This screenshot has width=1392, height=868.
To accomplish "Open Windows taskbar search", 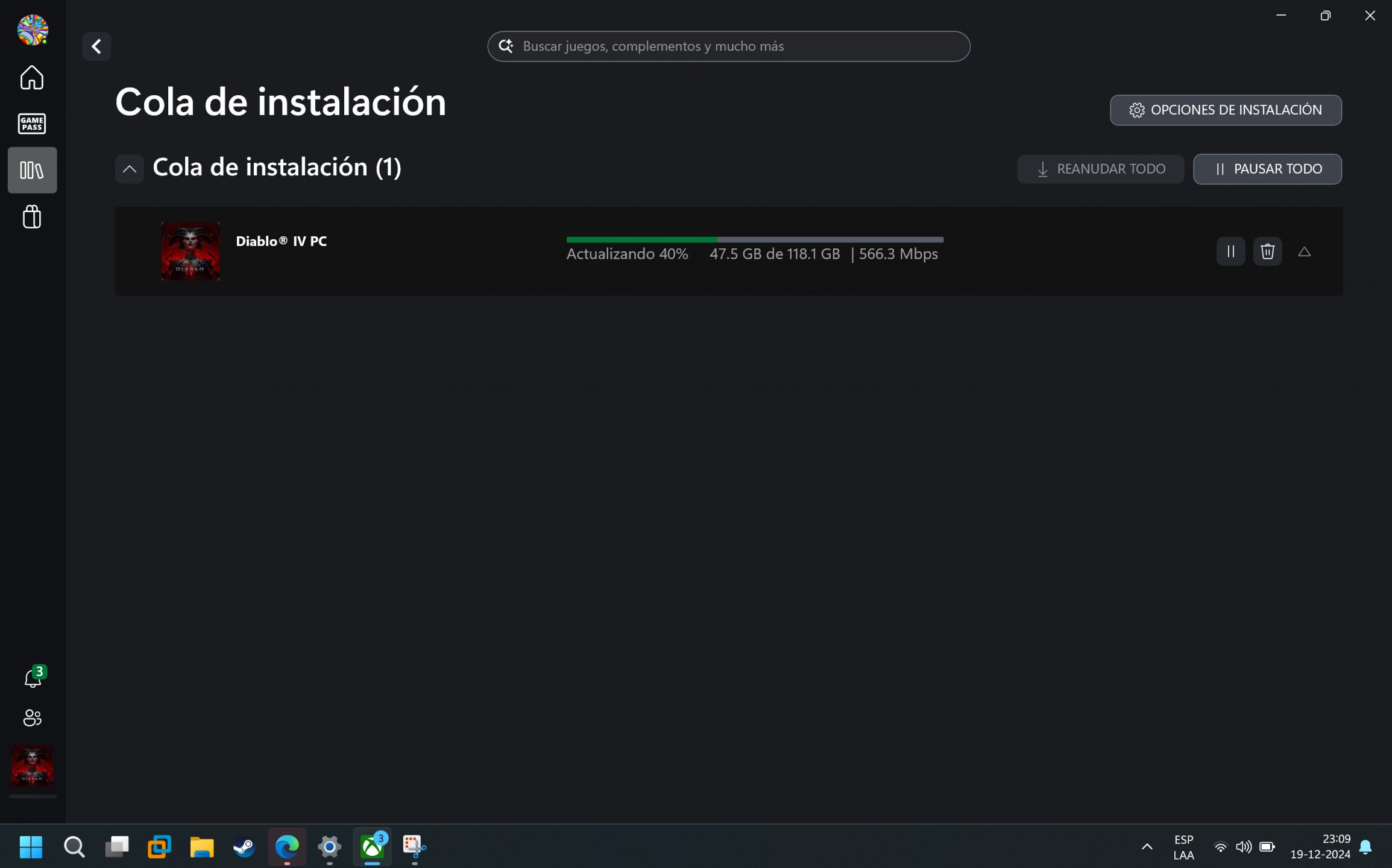I will pos(74,846).
